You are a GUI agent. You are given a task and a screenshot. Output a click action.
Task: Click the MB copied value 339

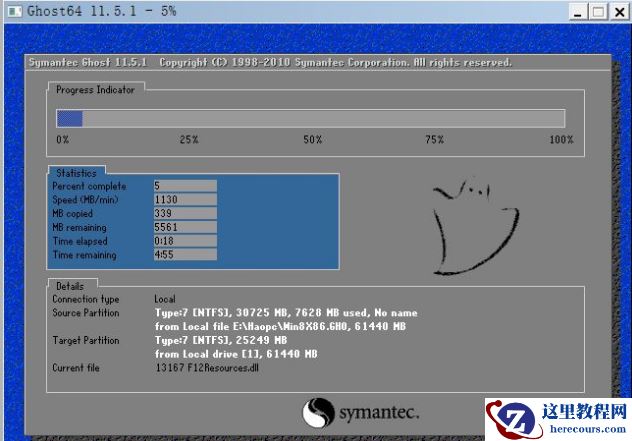[x=185, y=213]
